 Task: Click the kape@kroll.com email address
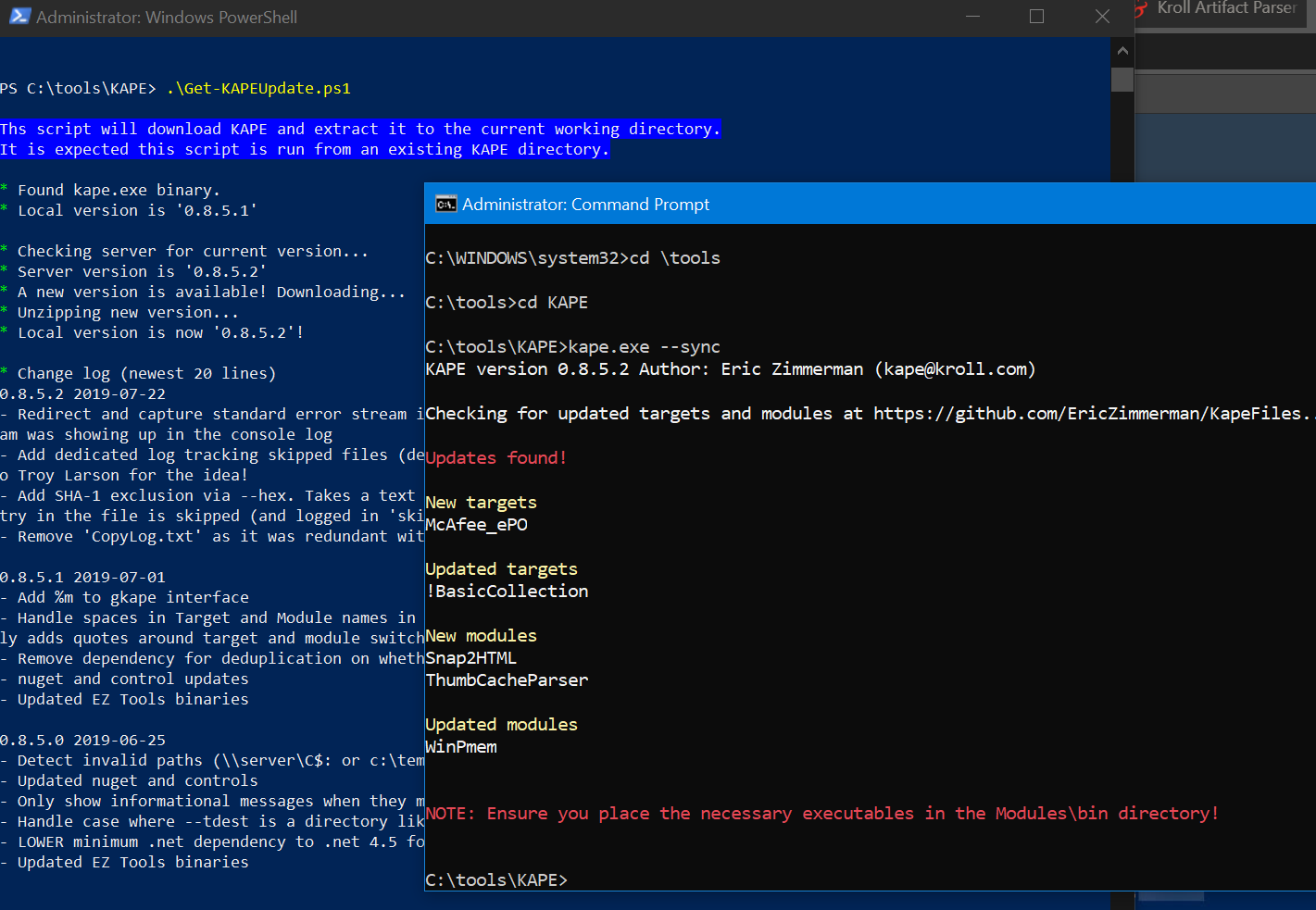tap(955, 369)
